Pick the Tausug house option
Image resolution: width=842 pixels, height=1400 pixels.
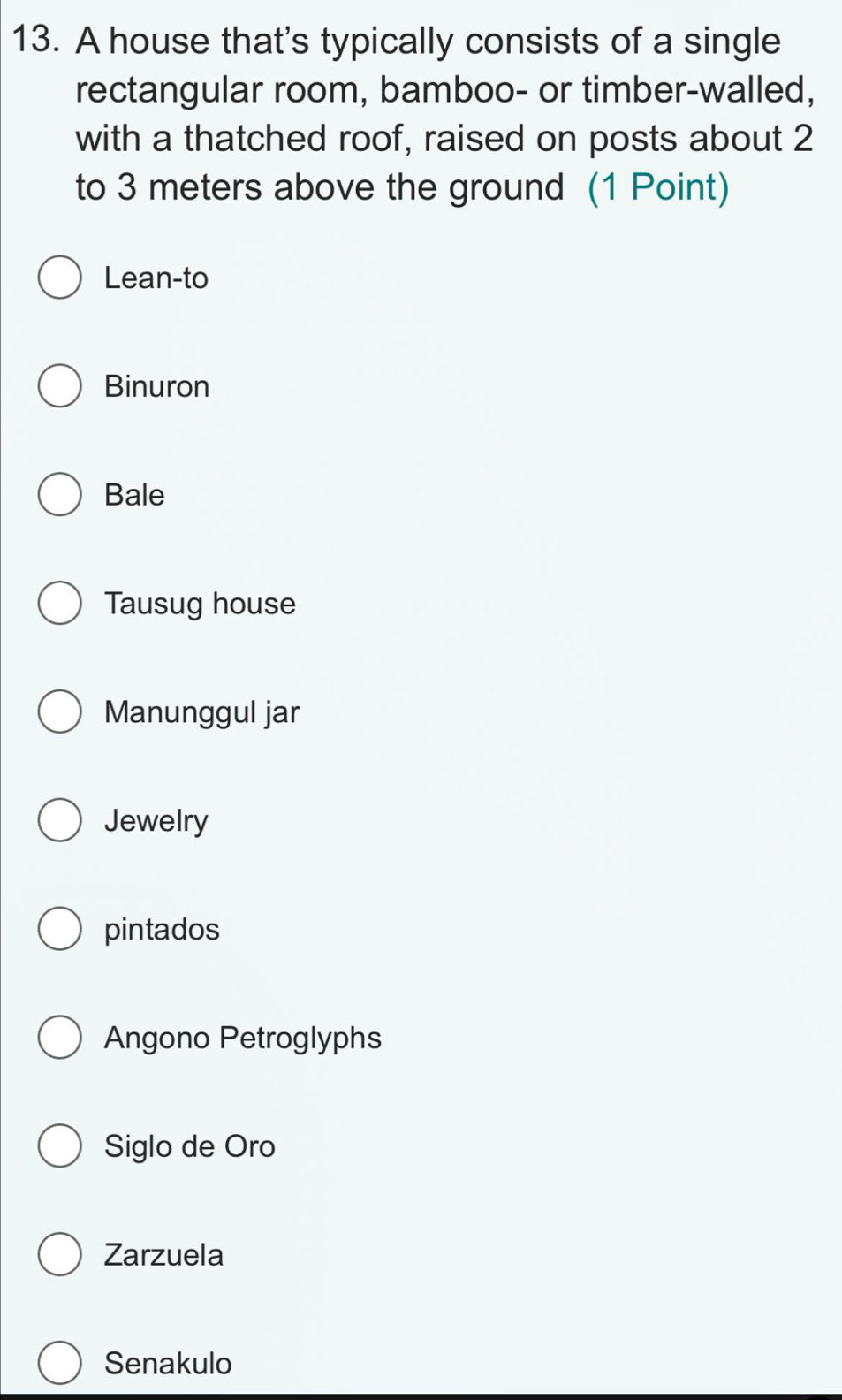coord(60,604)
